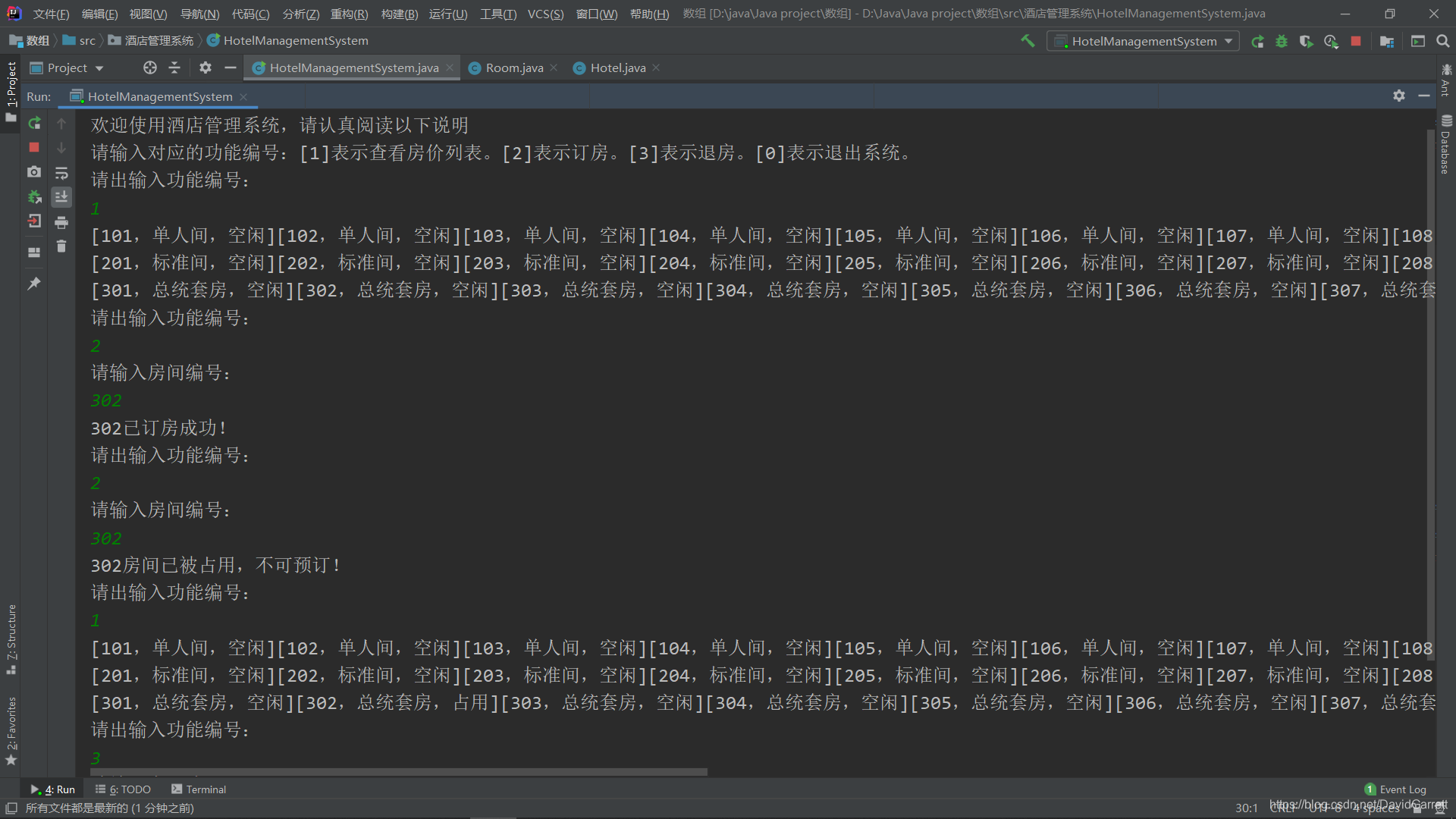Click the top toolbar rerun icon
This screenshot has height=819, width=1456.
(1257, 41)
